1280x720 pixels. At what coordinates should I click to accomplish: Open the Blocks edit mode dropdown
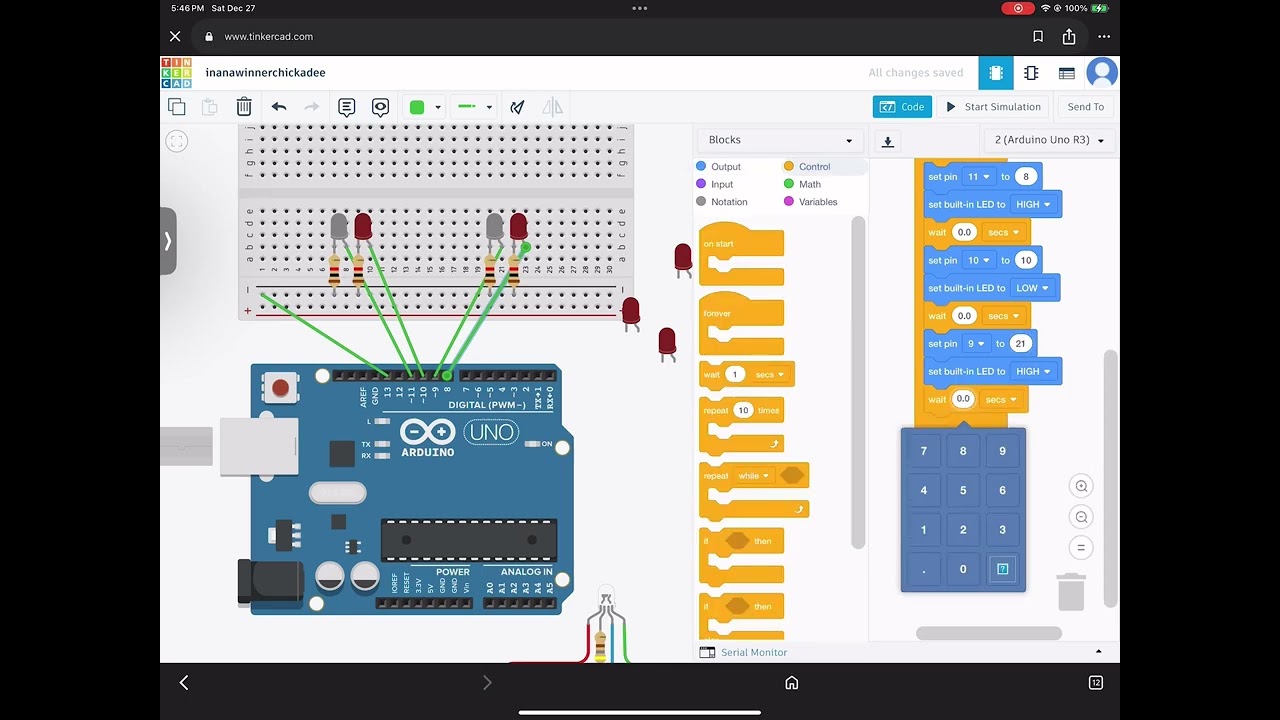click(780, 140)
